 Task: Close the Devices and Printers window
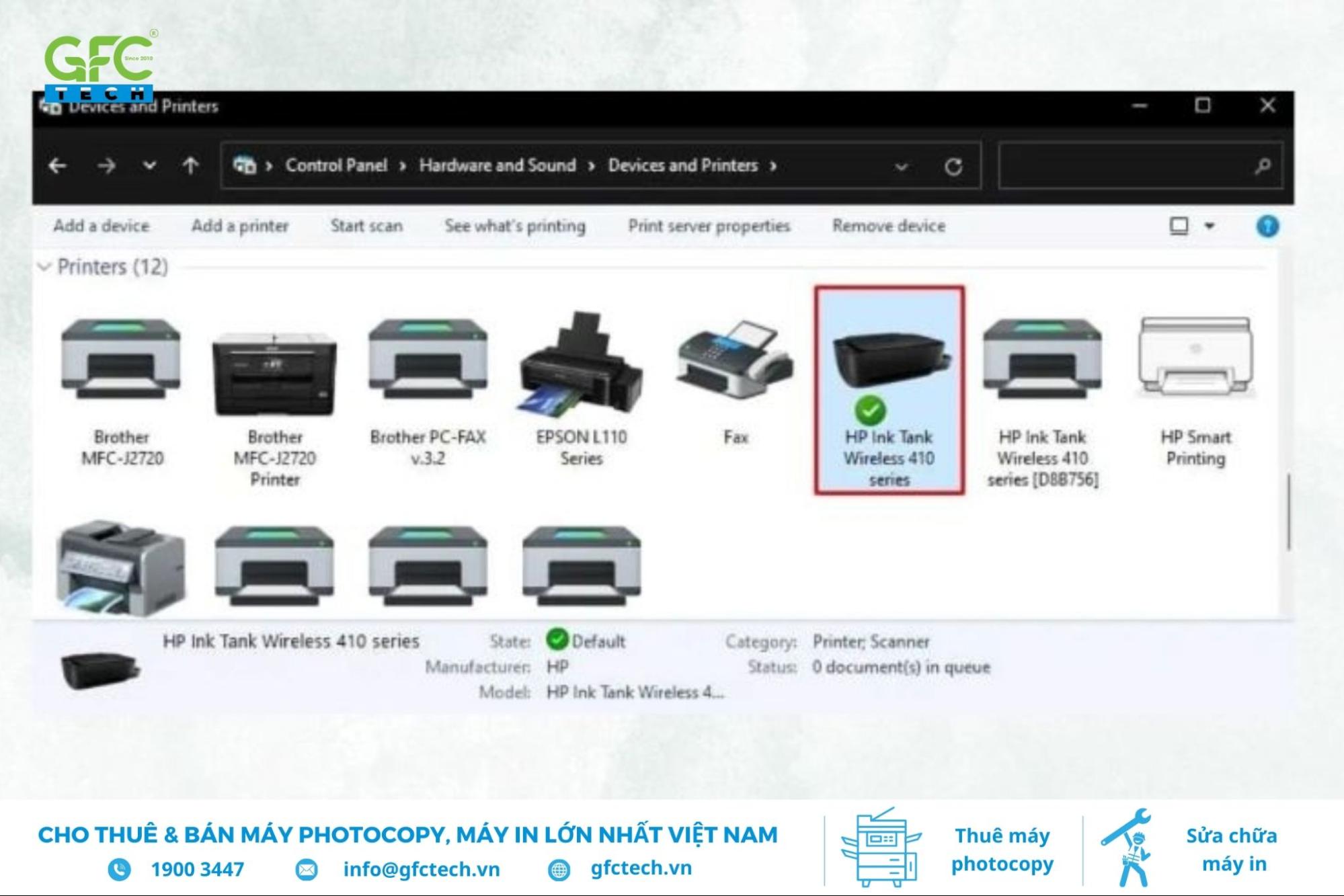1267,106
